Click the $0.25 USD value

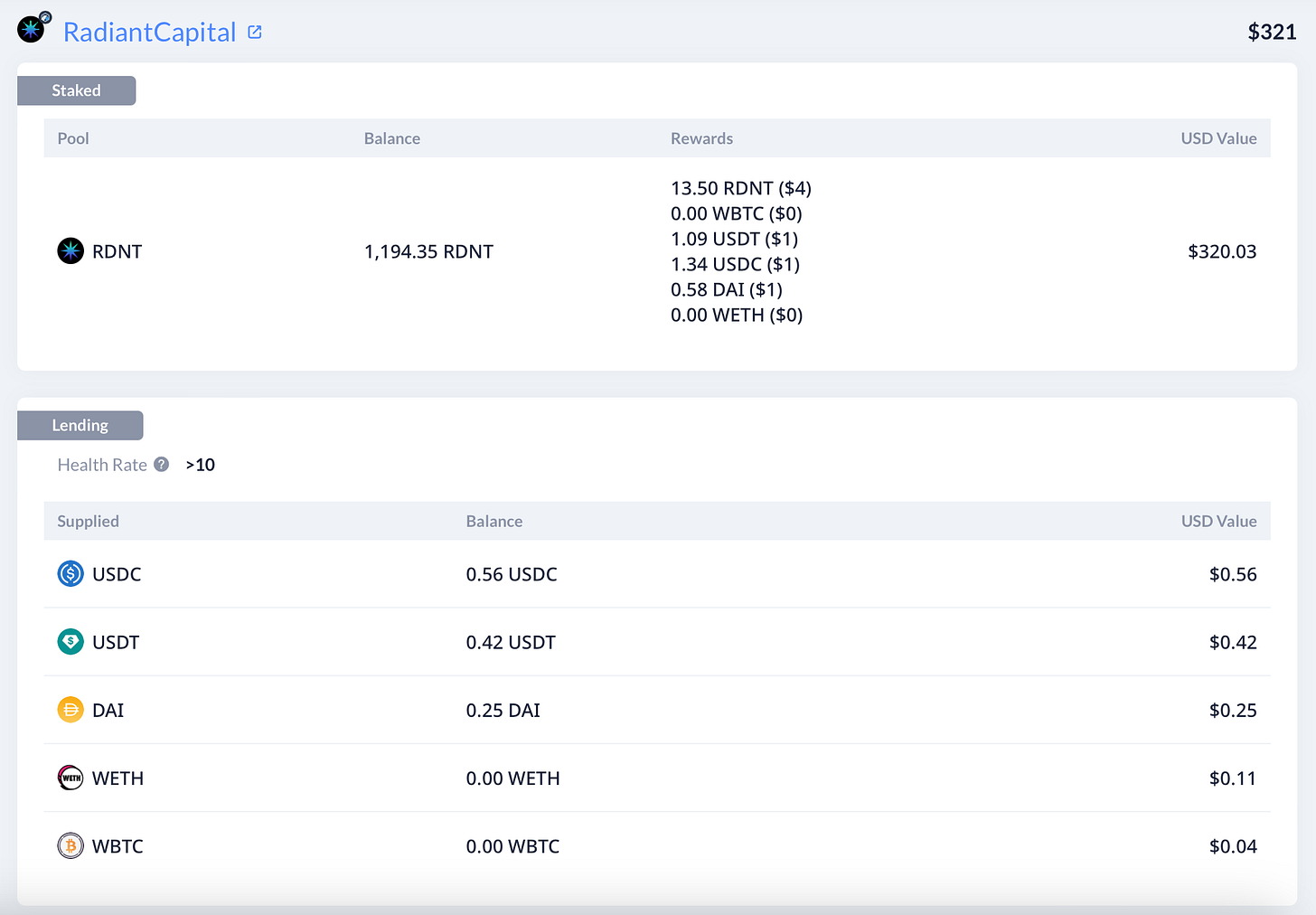(1233, 710)
